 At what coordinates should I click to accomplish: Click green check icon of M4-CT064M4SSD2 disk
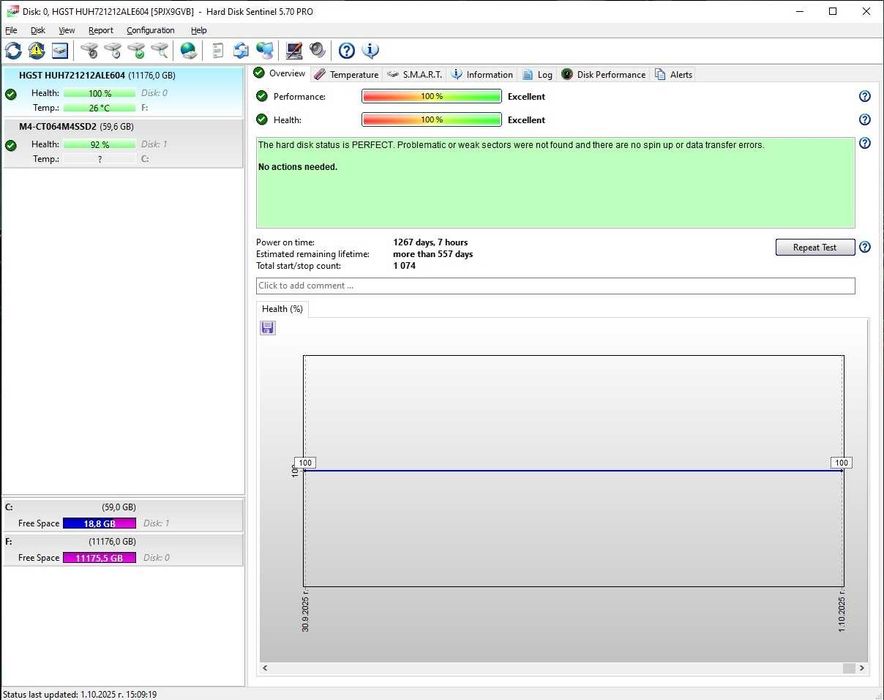[x=11, y=145]
